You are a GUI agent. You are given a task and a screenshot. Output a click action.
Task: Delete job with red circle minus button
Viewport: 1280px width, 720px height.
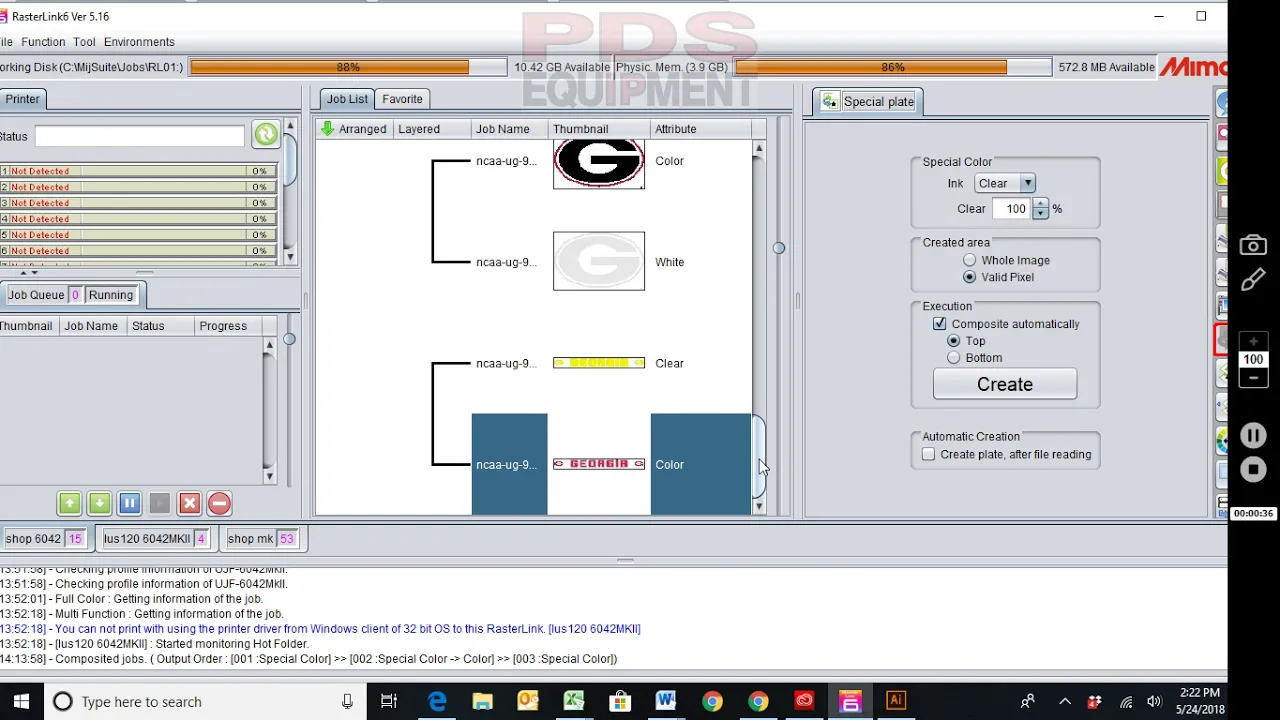219,503
